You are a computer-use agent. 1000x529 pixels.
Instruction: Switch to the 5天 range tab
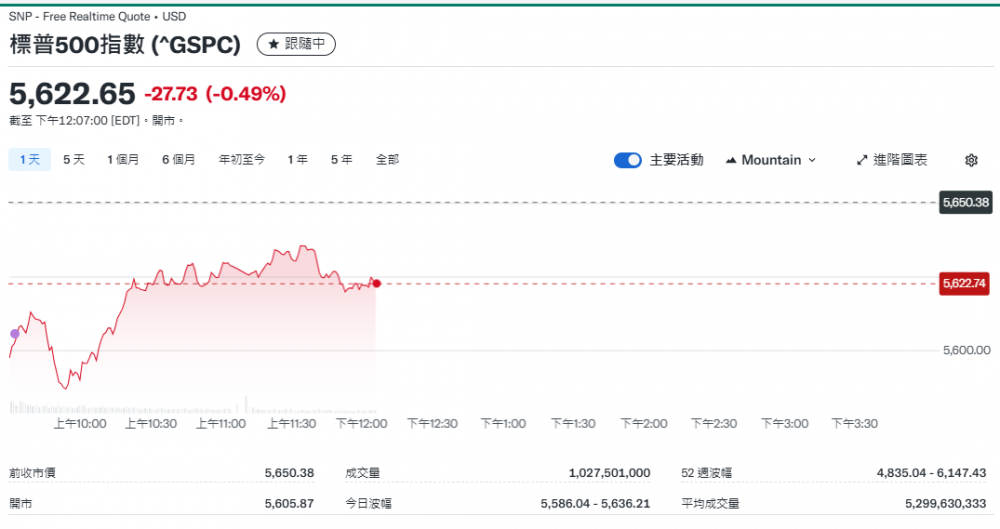tap(74, 159)
